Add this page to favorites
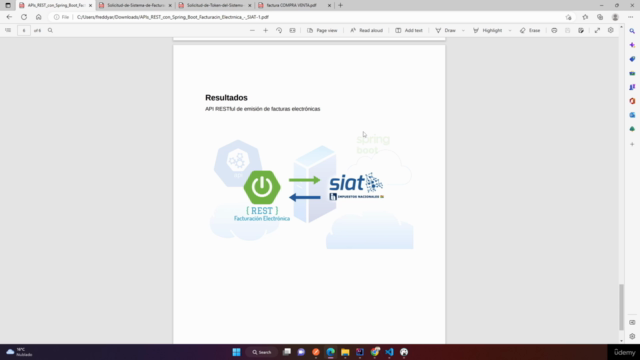The width and height of the screenshot is (640, 360). point(568,17)
